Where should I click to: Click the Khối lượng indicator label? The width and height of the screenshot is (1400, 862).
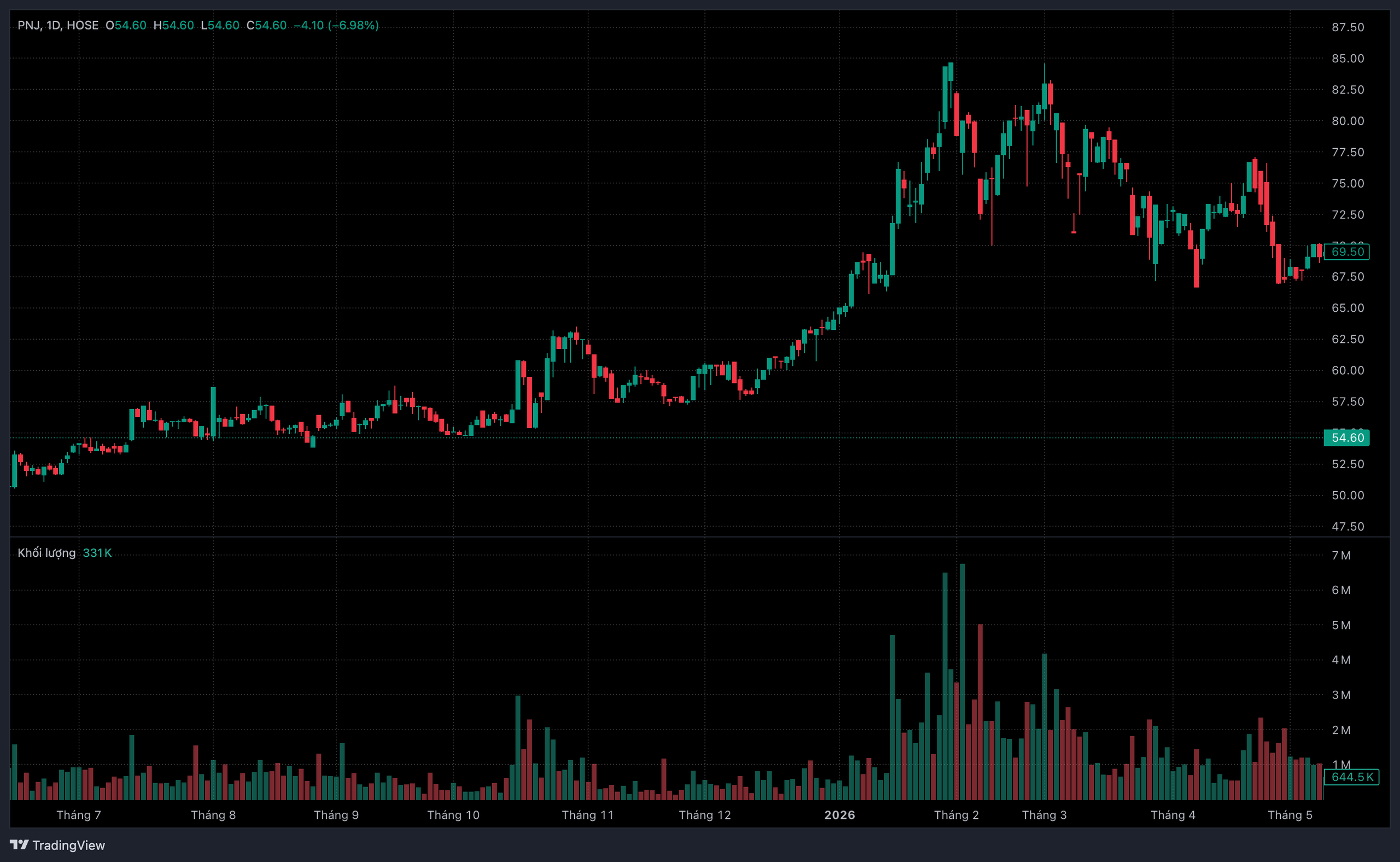point(46,553)
